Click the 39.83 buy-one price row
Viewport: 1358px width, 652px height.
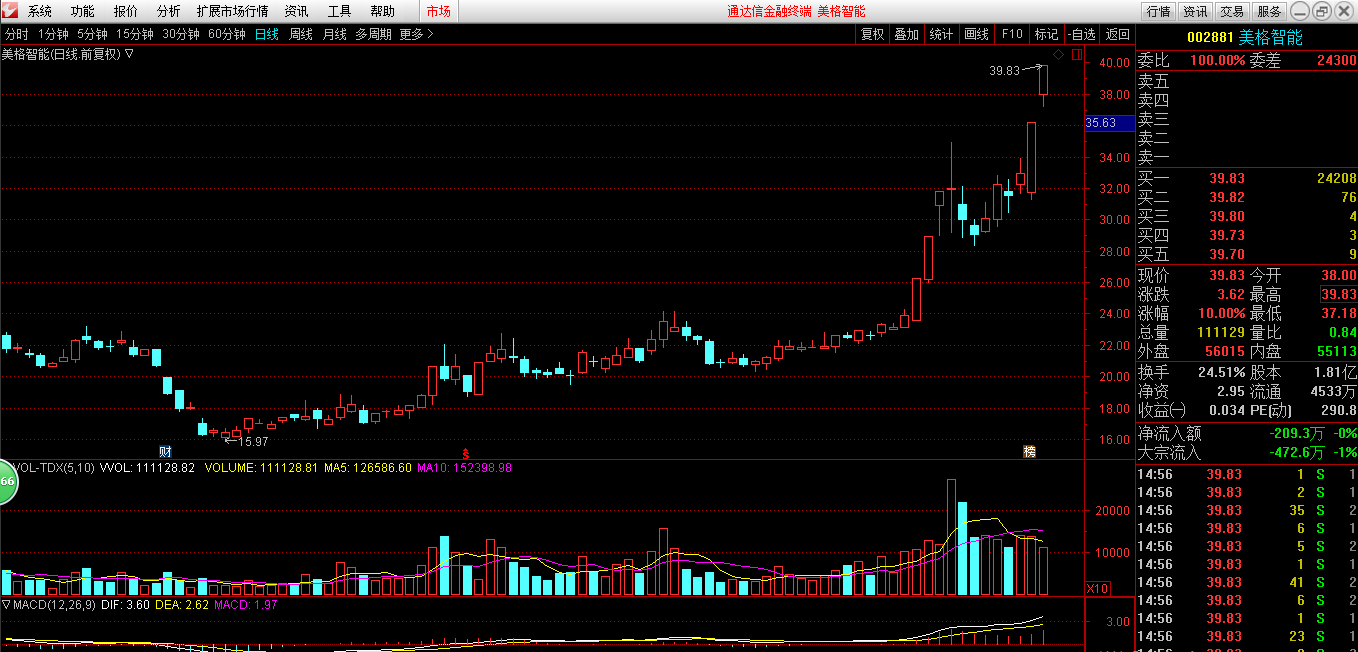pos(1247,178)
